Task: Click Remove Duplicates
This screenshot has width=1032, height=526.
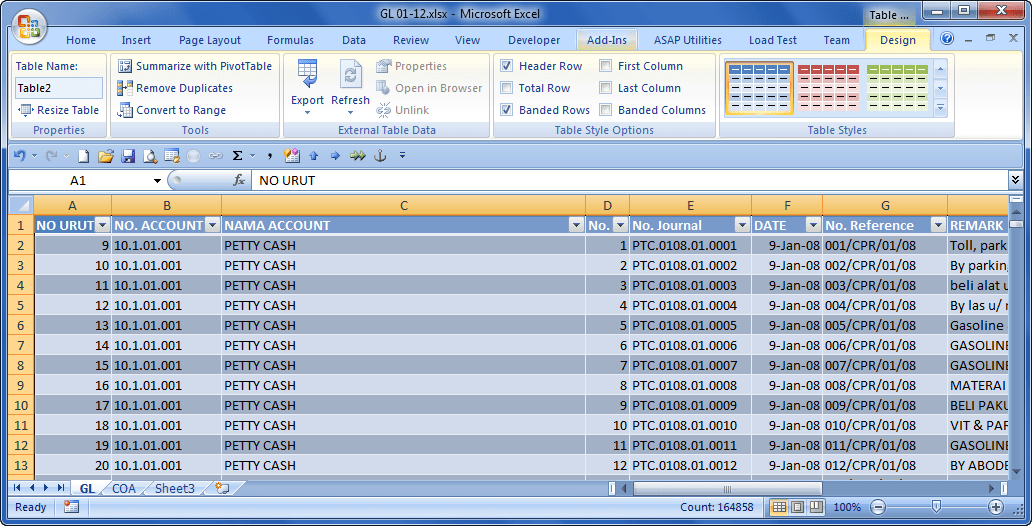Action: click(175, 88)
